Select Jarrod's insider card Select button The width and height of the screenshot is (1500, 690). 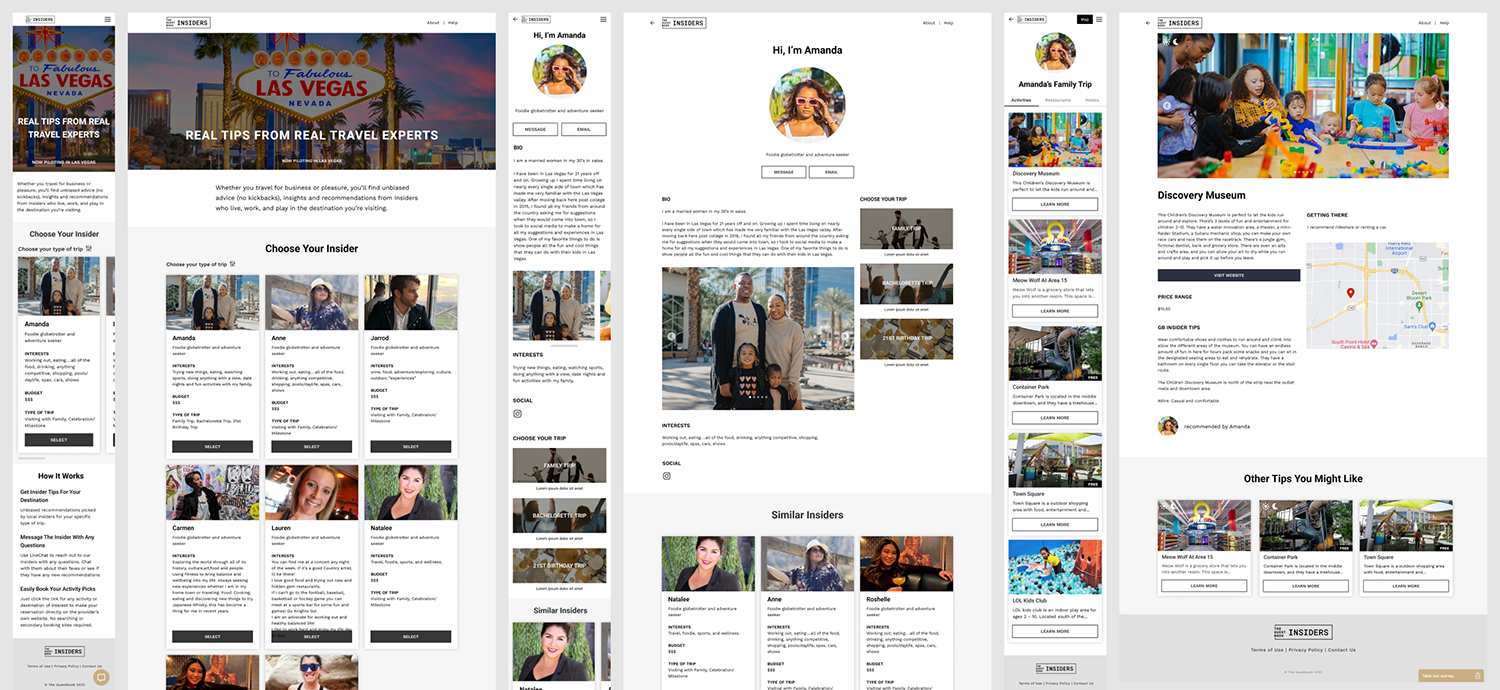(411, 447)
